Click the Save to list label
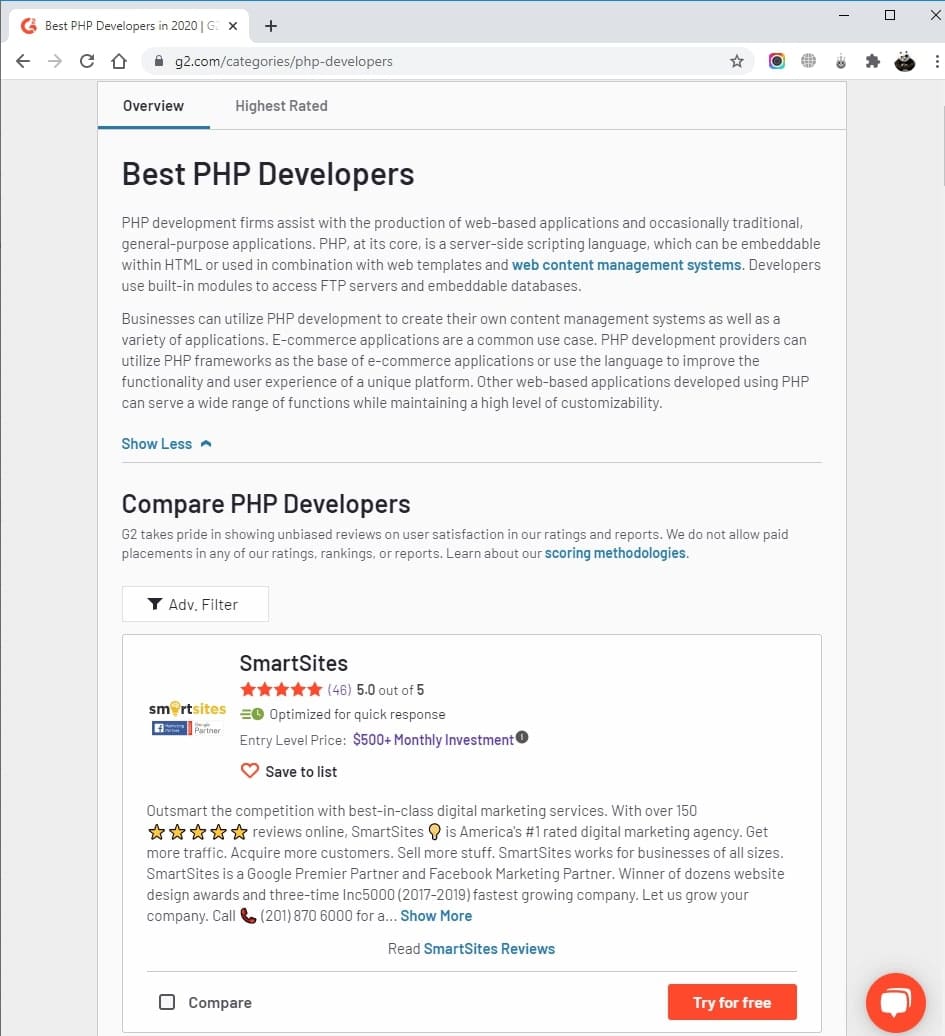 coord(301,772)
